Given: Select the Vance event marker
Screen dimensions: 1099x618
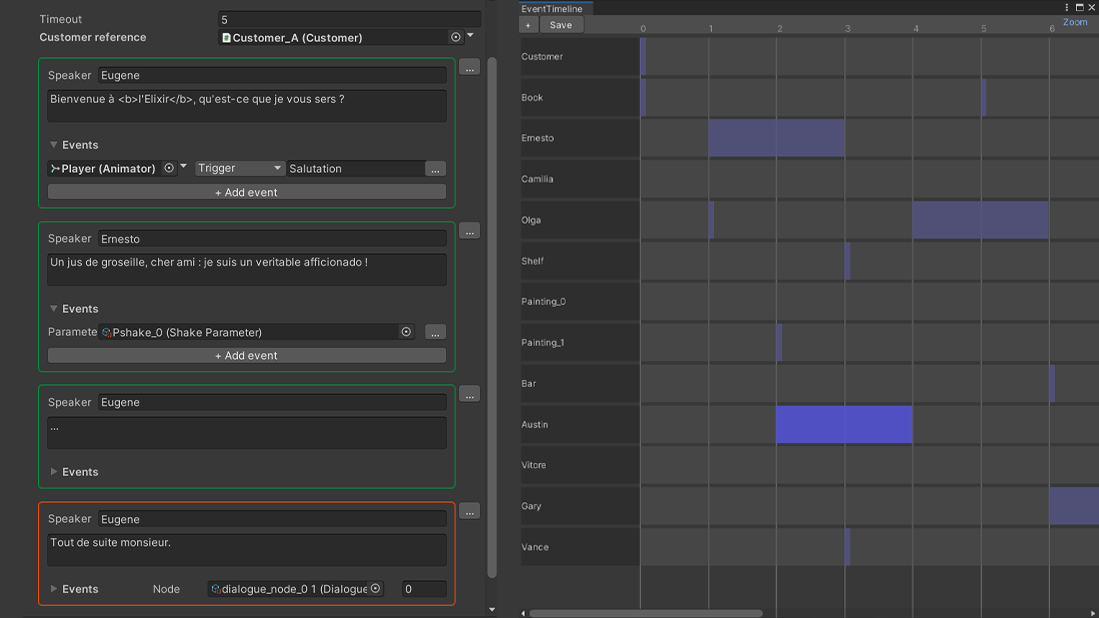Looking at the screenshot, I should coord(847,547).
